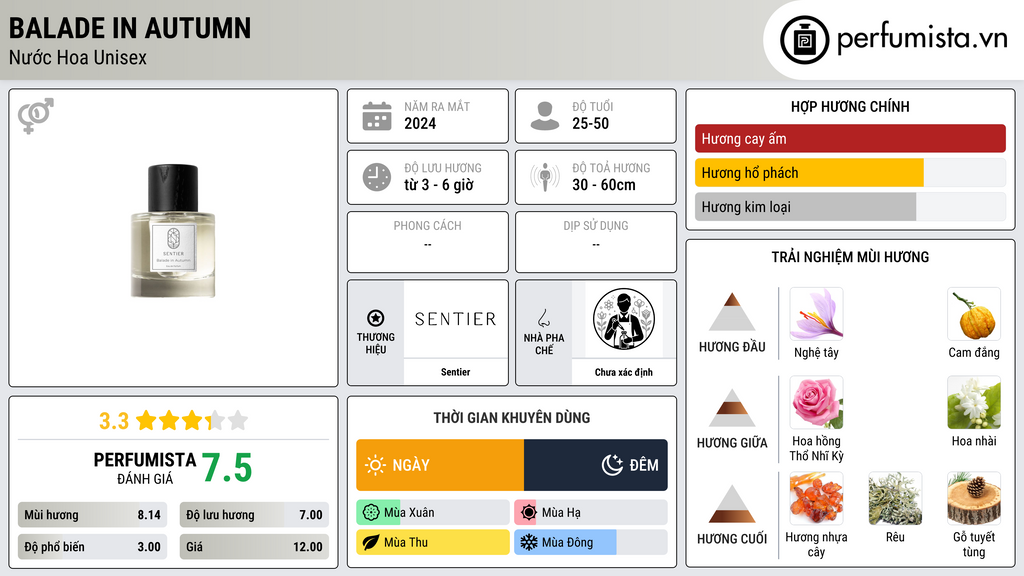Click the Hợp hương chính heading
1024x576 pixels.
tap(850, 106)
